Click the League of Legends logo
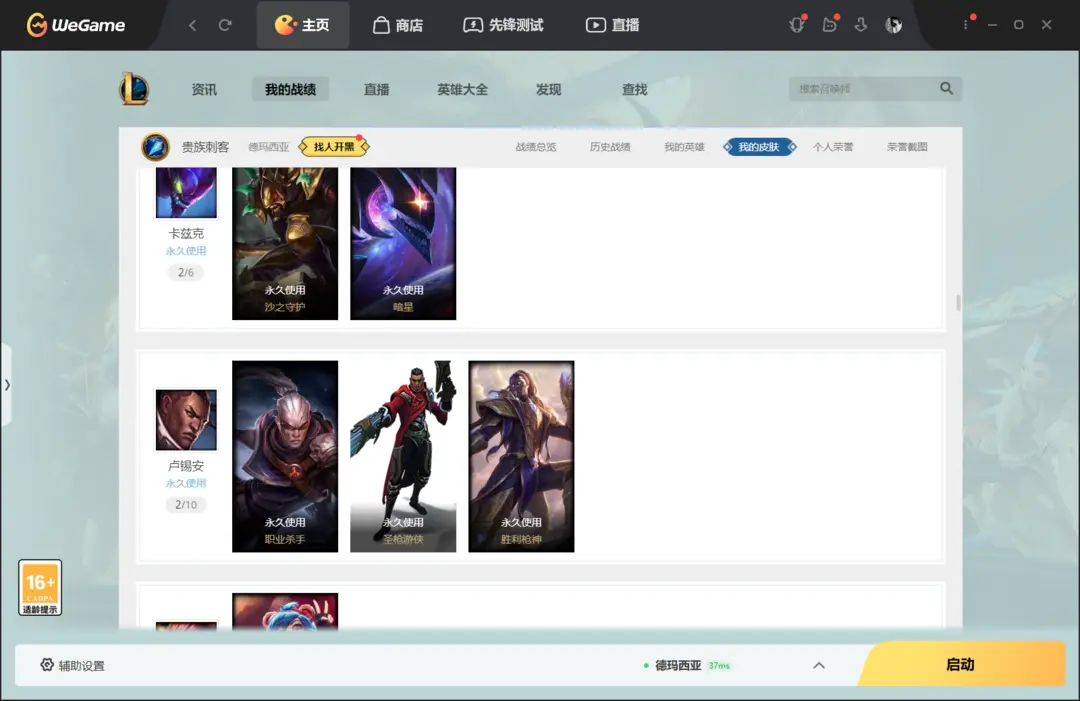 coord(134,89)
